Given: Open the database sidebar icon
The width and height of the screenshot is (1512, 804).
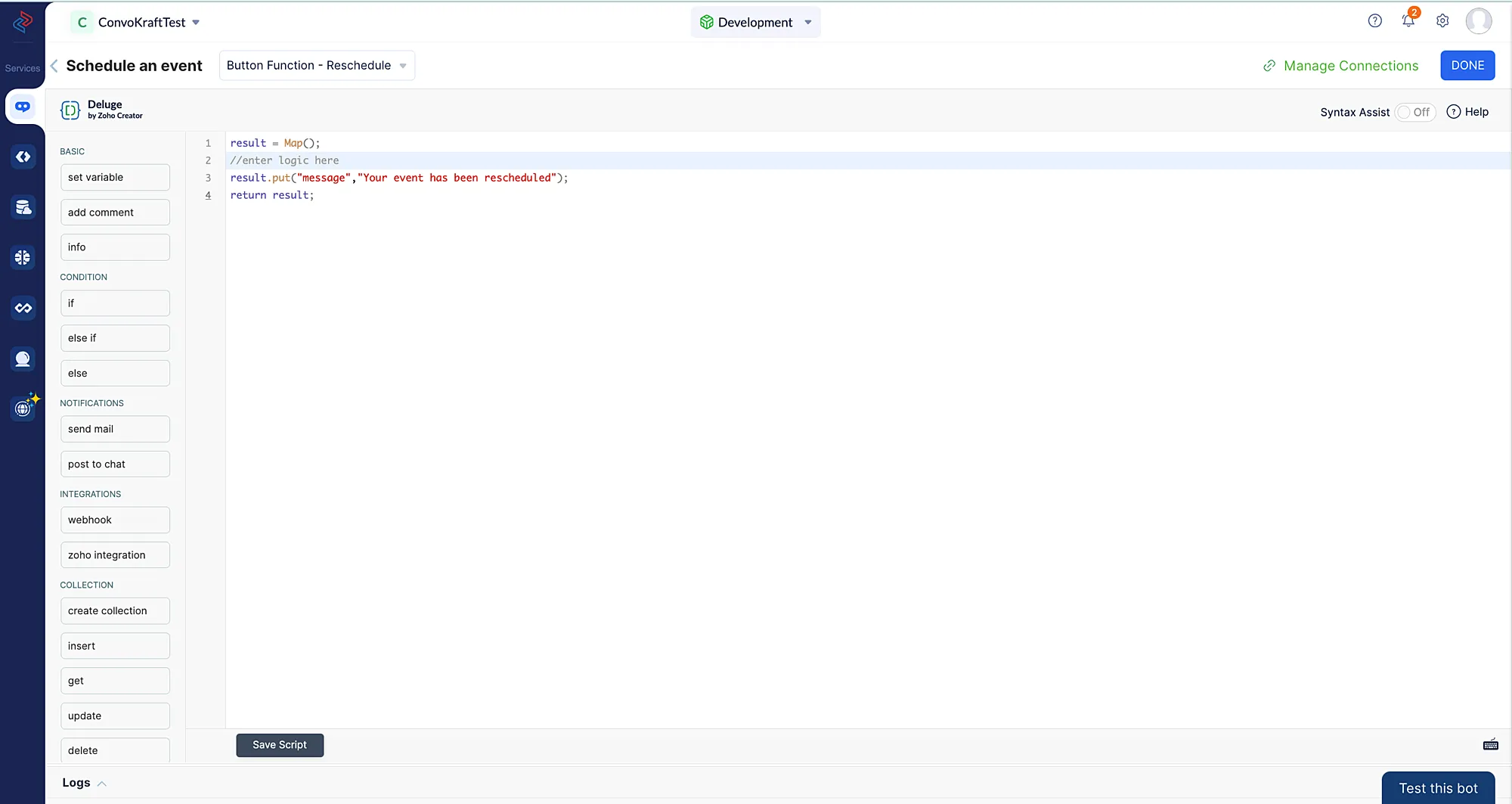Looking at the screenshot, I should pos(23,207).
